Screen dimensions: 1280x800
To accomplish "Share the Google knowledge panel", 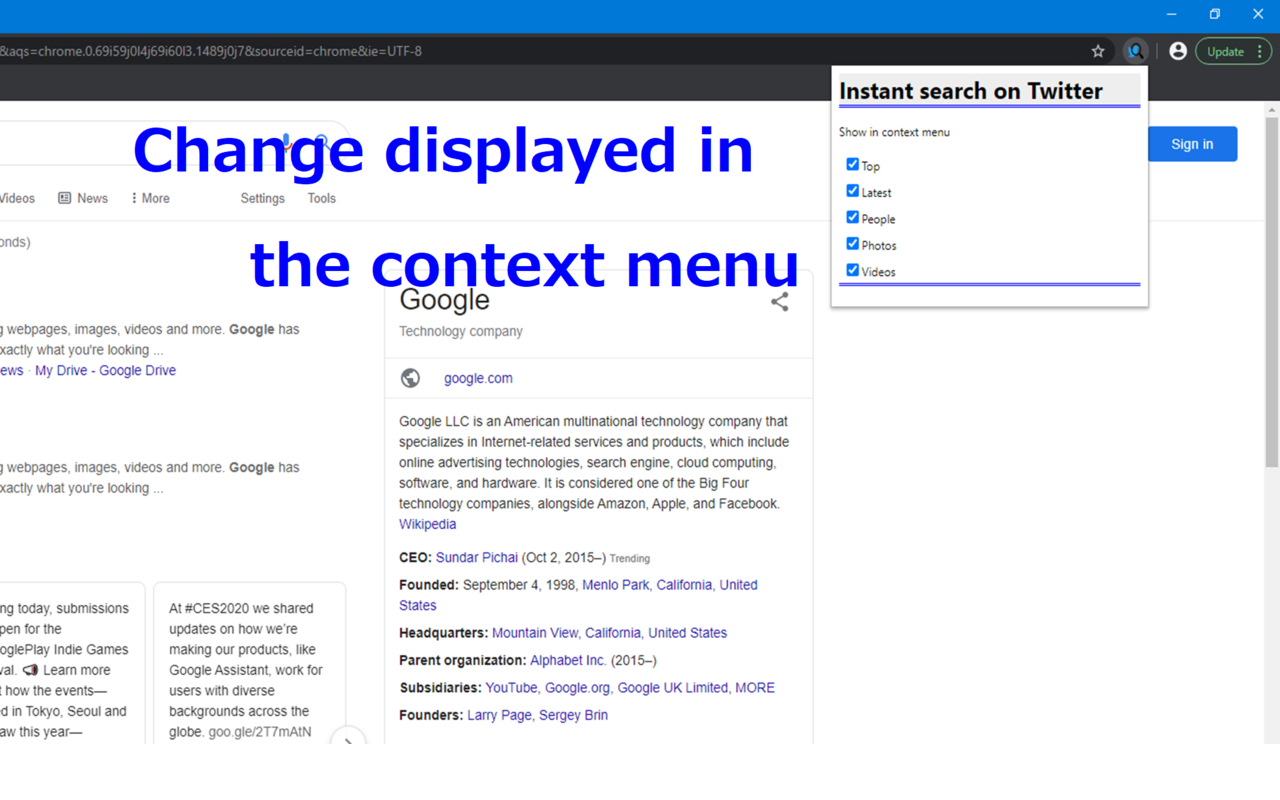I will [x=780, y=301].
